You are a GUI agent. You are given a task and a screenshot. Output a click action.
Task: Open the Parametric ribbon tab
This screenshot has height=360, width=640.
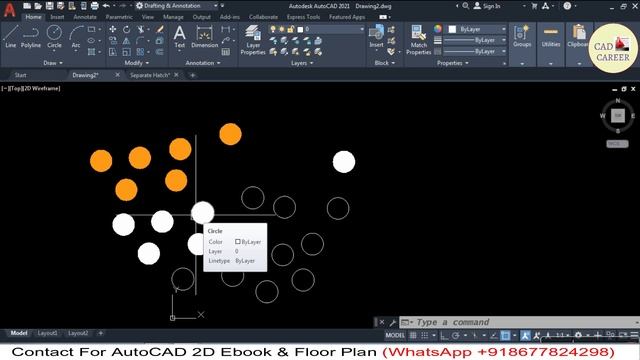tap(119, 17)
